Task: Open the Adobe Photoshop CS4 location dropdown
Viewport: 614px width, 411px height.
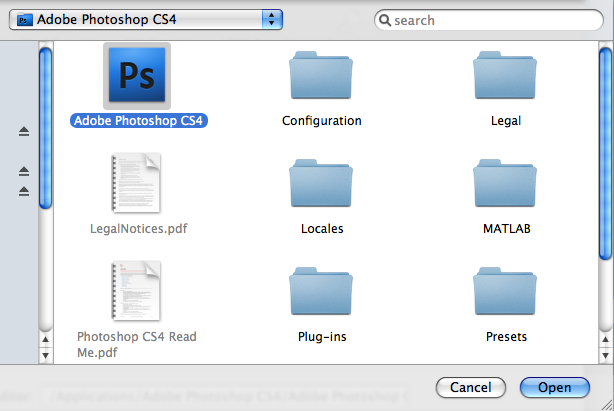Action: [146, 20]
